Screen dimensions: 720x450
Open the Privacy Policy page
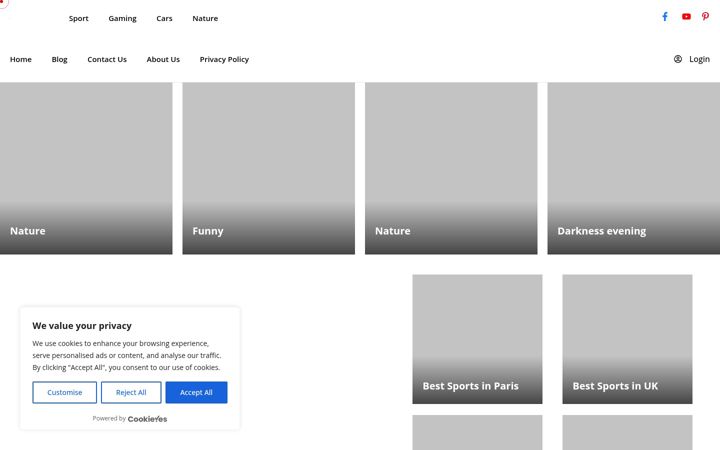pos(224,59)
